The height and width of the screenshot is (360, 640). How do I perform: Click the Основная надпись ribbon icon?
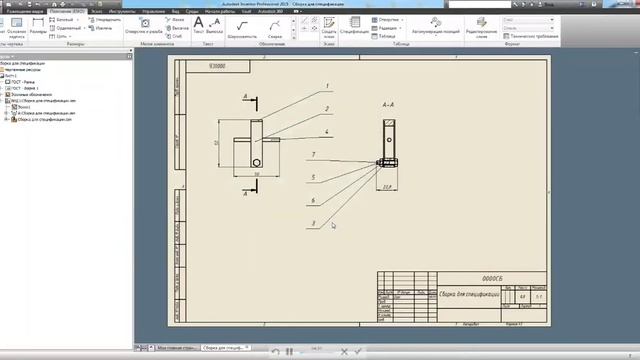[16, 28]
